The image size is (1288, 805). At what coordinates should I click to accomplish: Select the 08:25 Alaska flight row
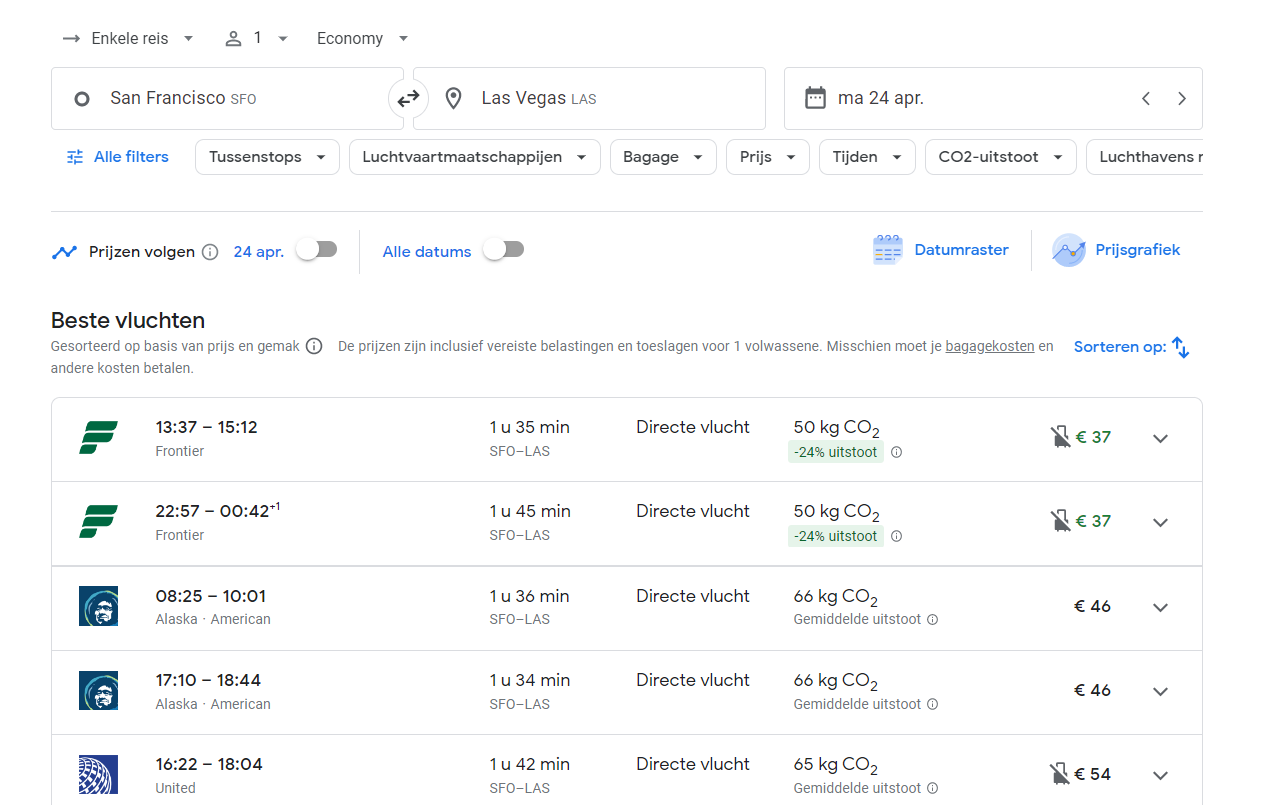pos(600,607)
